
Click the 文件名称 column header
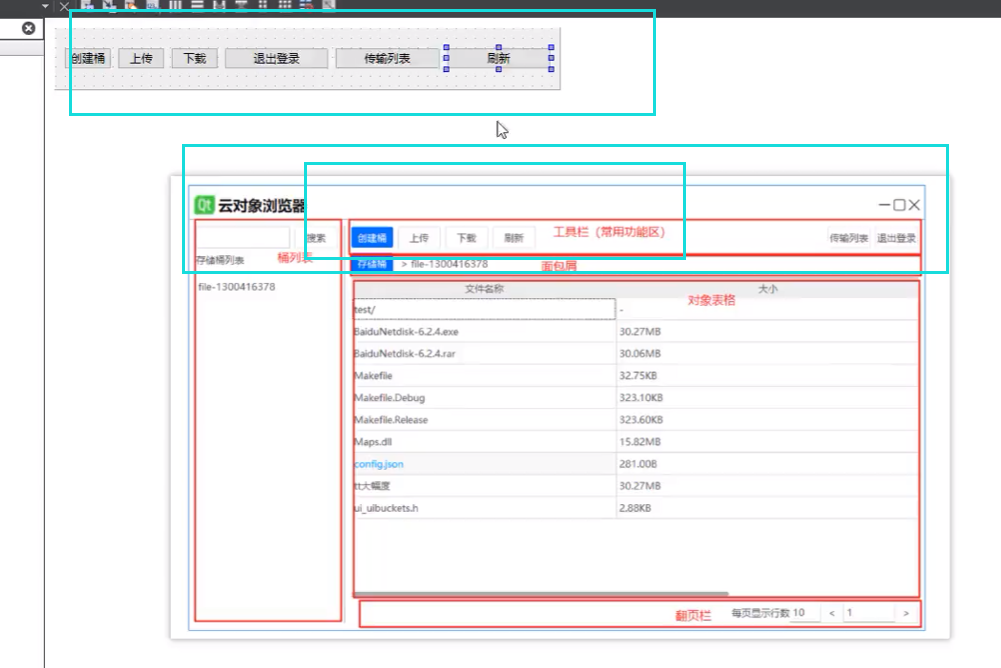click(x=485, y=289)
